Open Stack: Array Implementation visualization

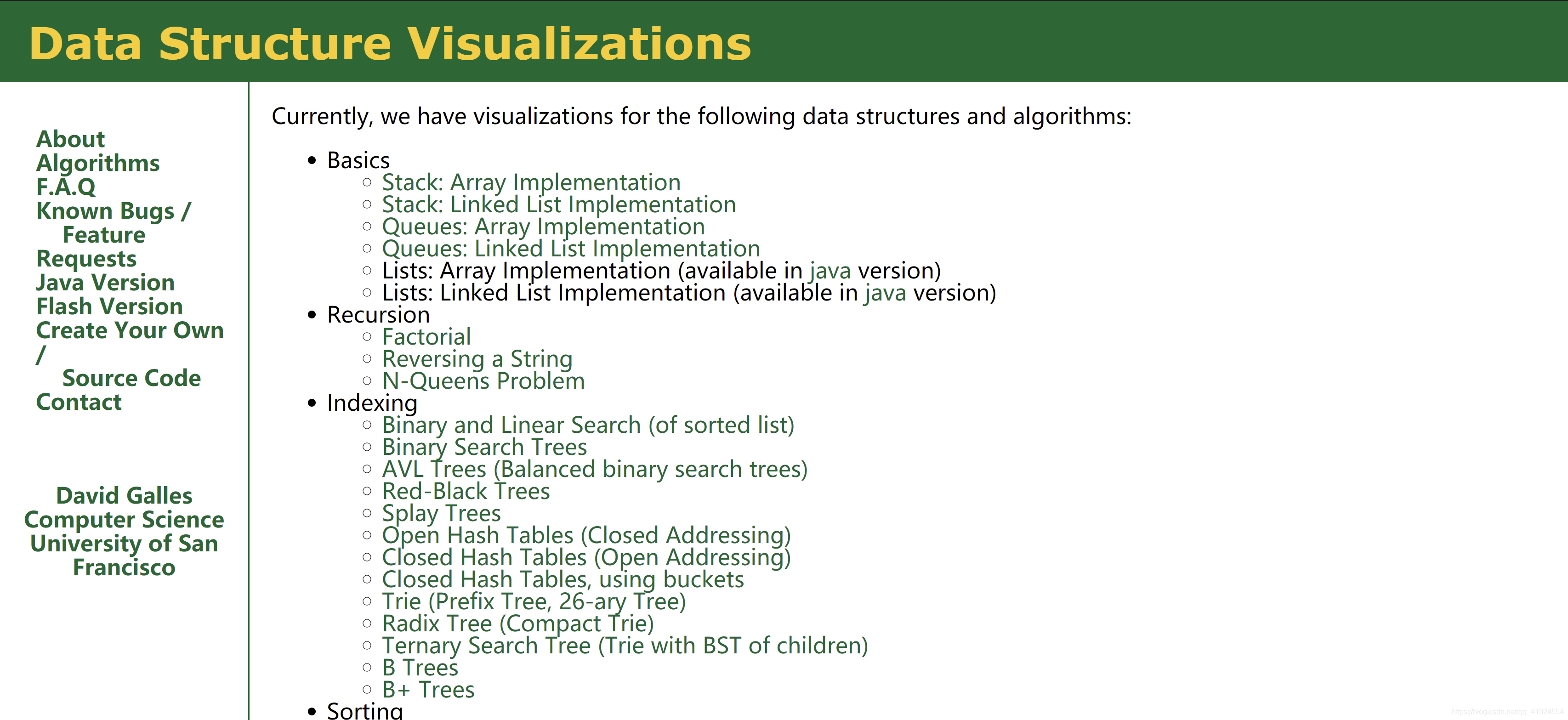point(531,182)
